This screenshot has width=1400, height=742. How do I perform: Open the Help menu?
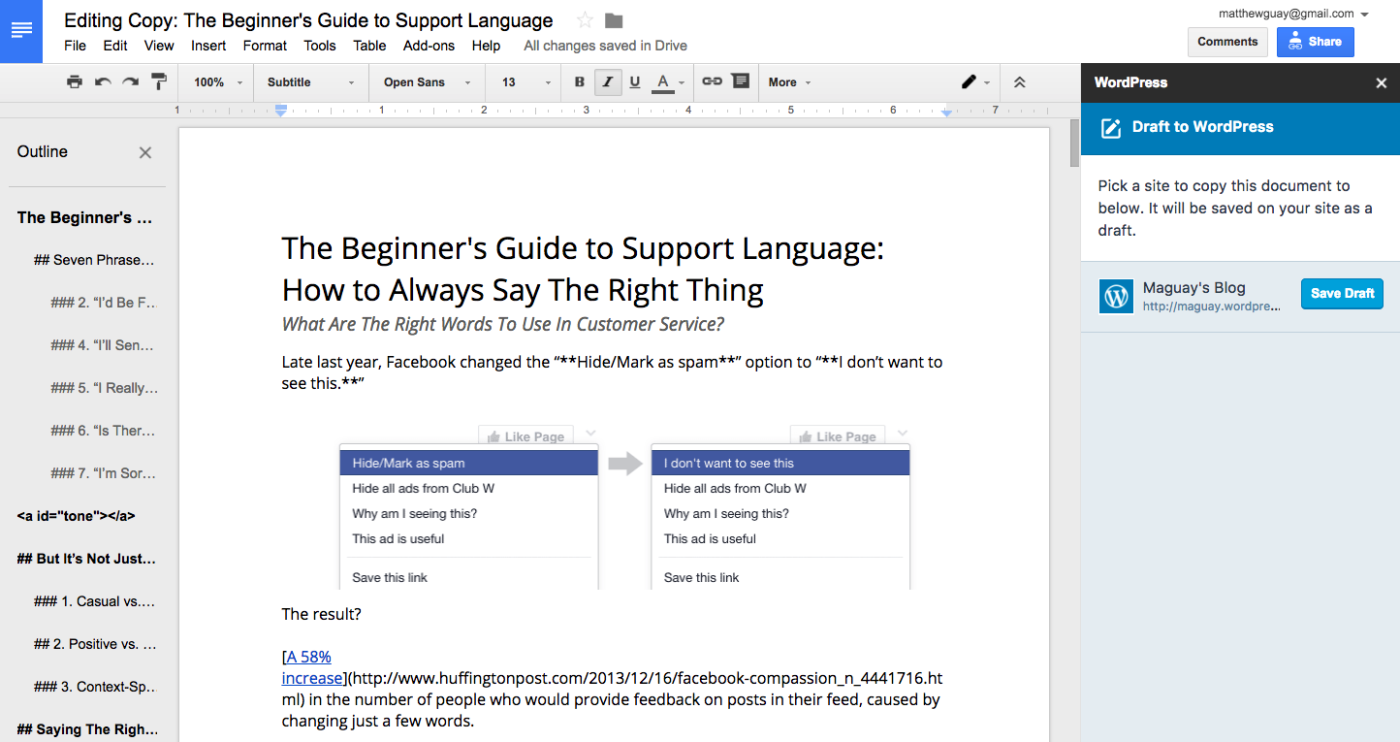[x=486, y=45]
